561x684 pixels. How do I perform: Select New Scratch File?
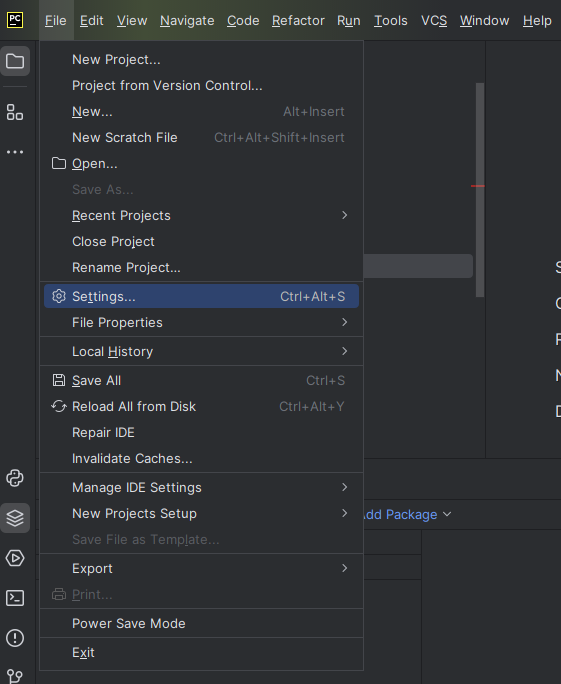coord(202,137)
